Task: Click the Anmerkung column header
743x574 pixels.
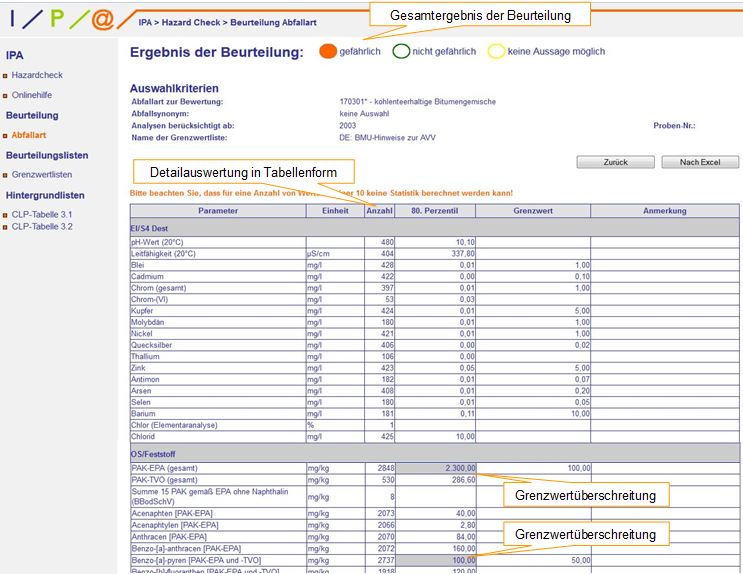Action: (665, 211)
